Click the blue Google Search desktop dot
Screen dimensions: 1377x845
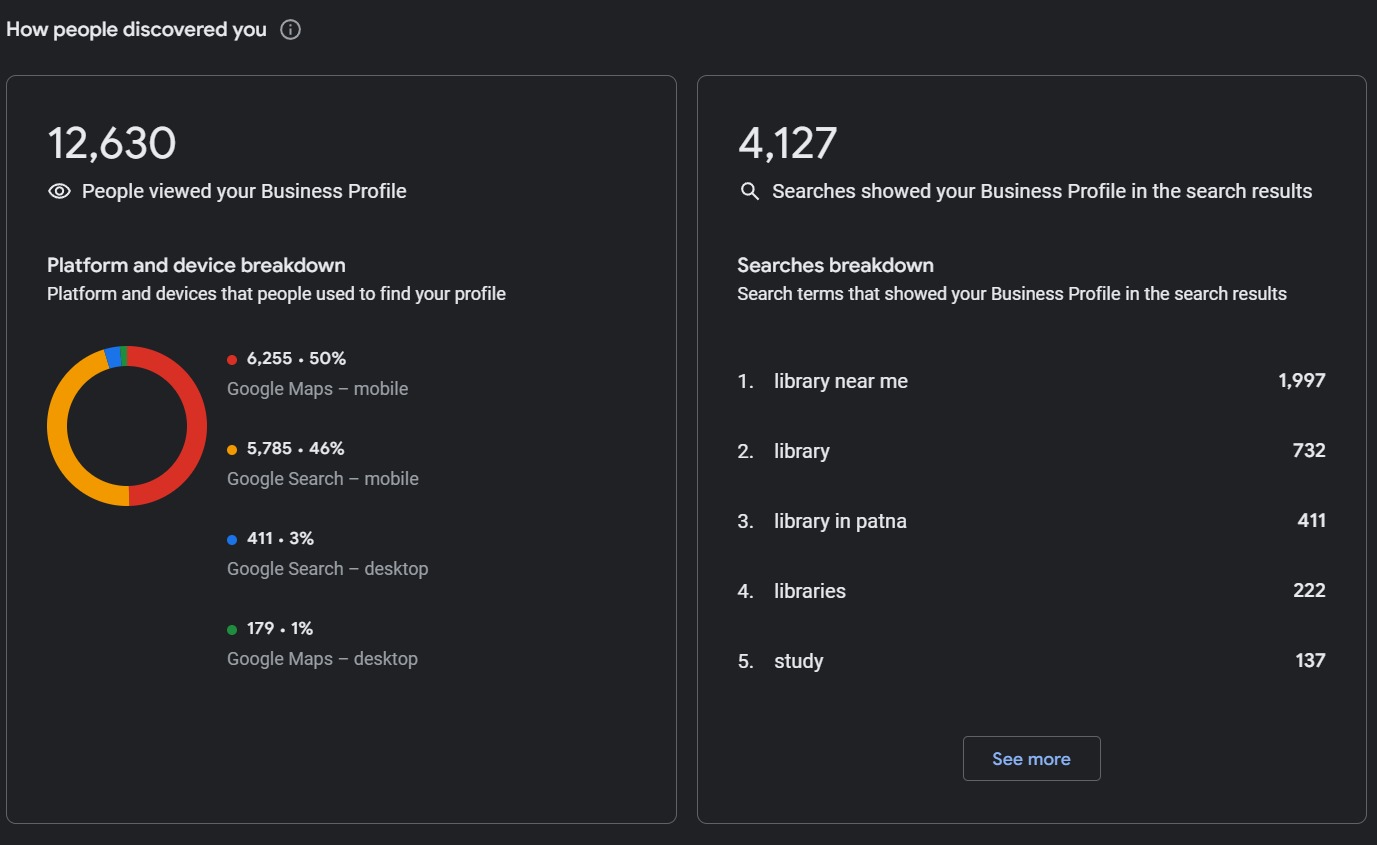click(x=232, y=539)
